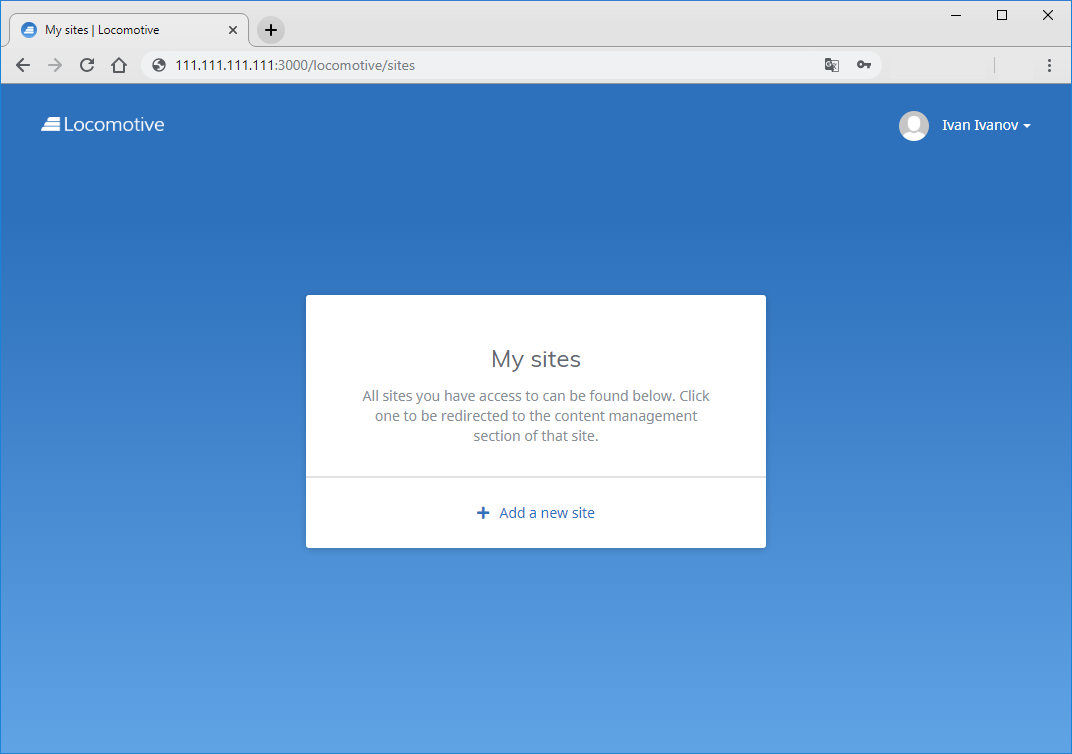Click Ivan Ivanov's avatar icon
The image size is (1072, 754).
[913, 125]
